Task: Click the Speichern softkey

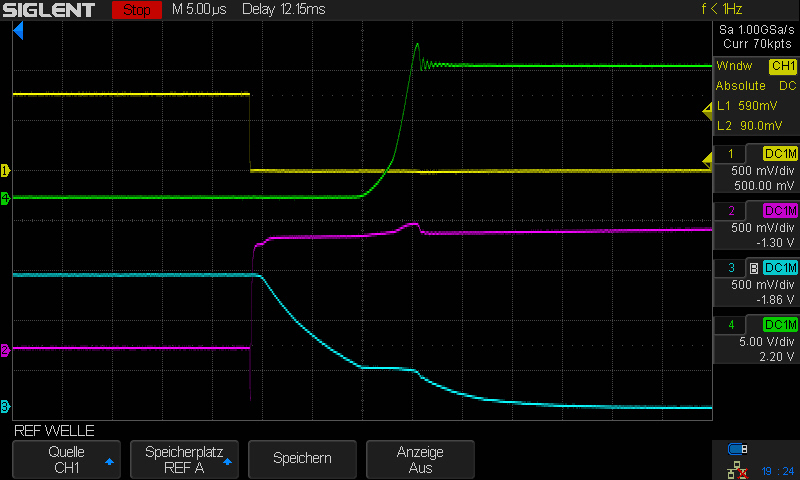Action: point(302,459)
